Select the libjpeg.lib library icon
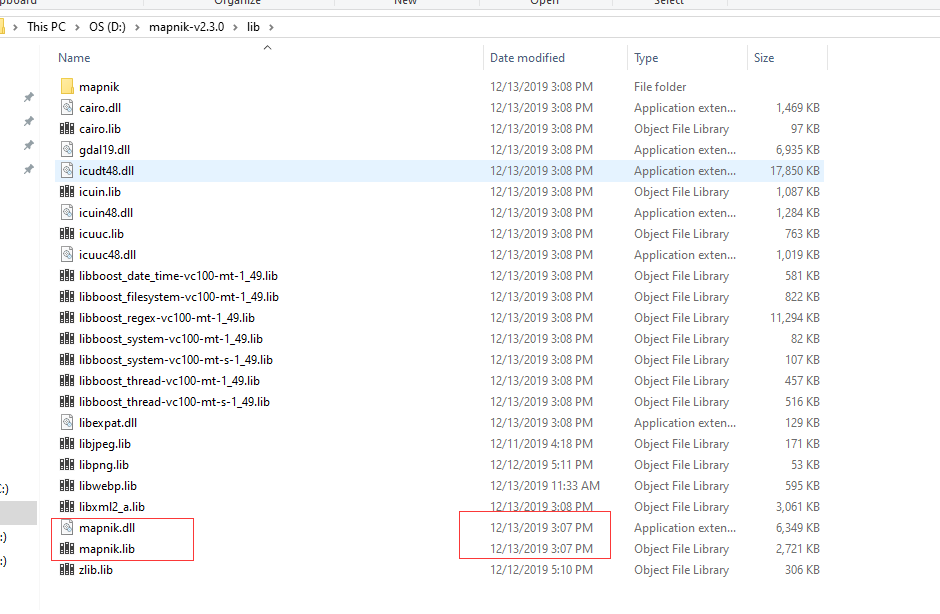Viewport: 940px width, 614px height. (x=65, y=443)
